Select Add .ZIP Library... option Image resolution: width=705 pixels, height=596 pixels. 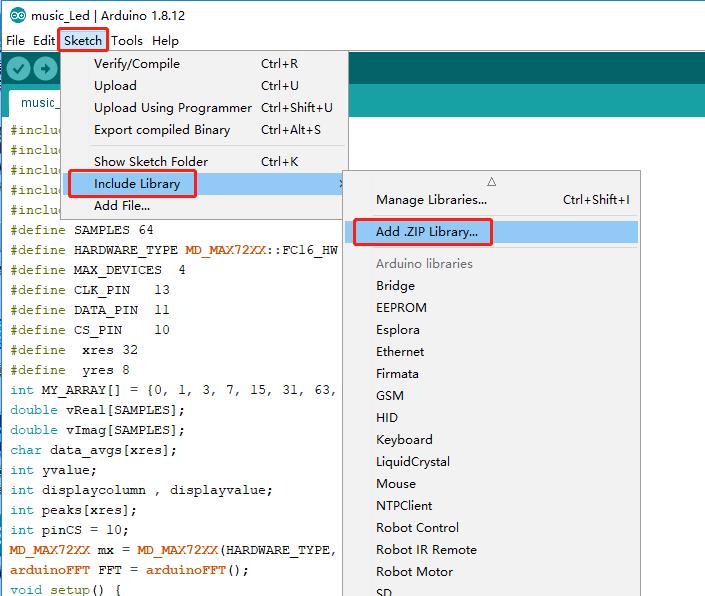427,232
